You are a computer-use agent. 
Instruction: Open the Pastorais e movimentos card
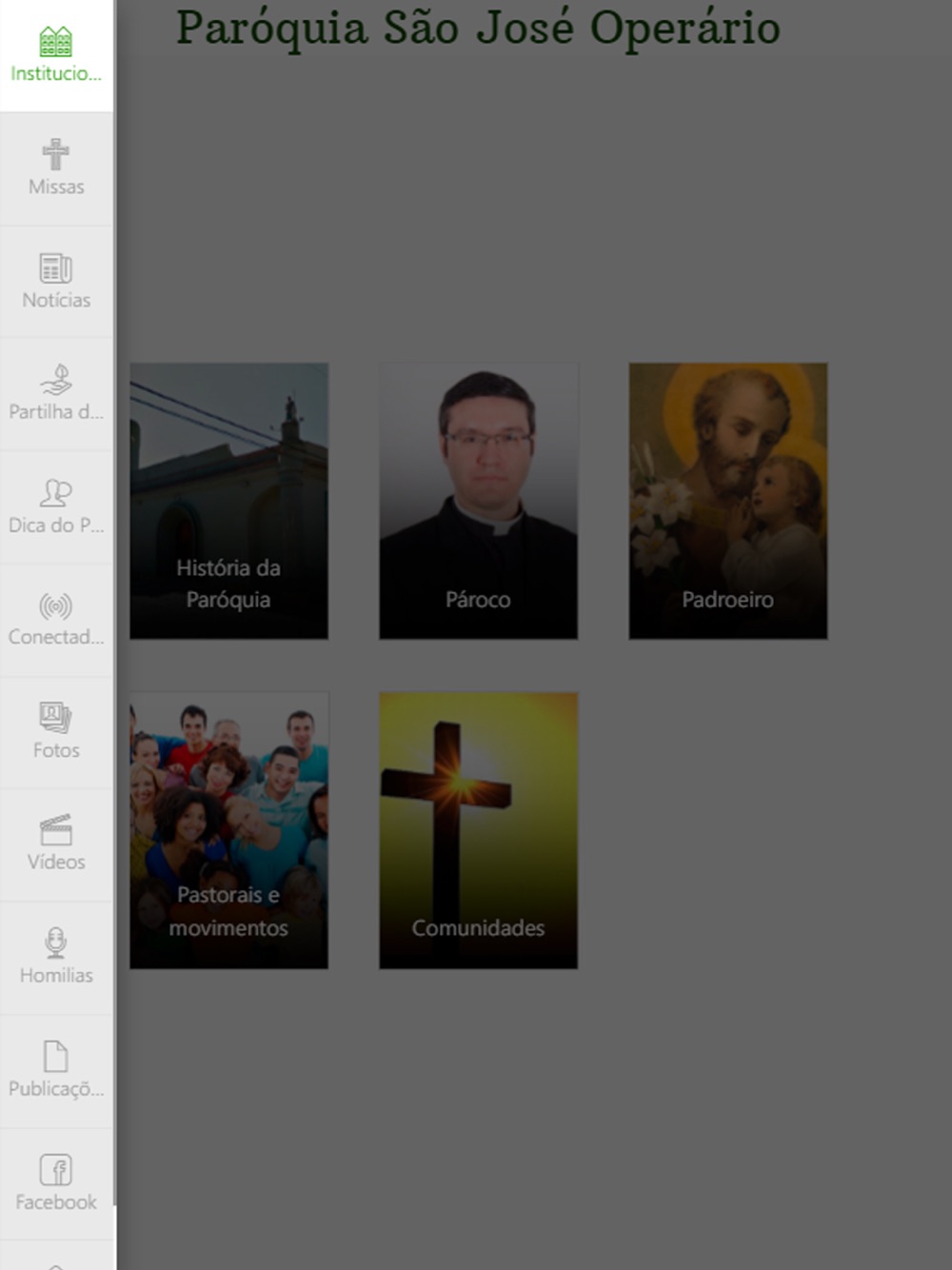229,830
